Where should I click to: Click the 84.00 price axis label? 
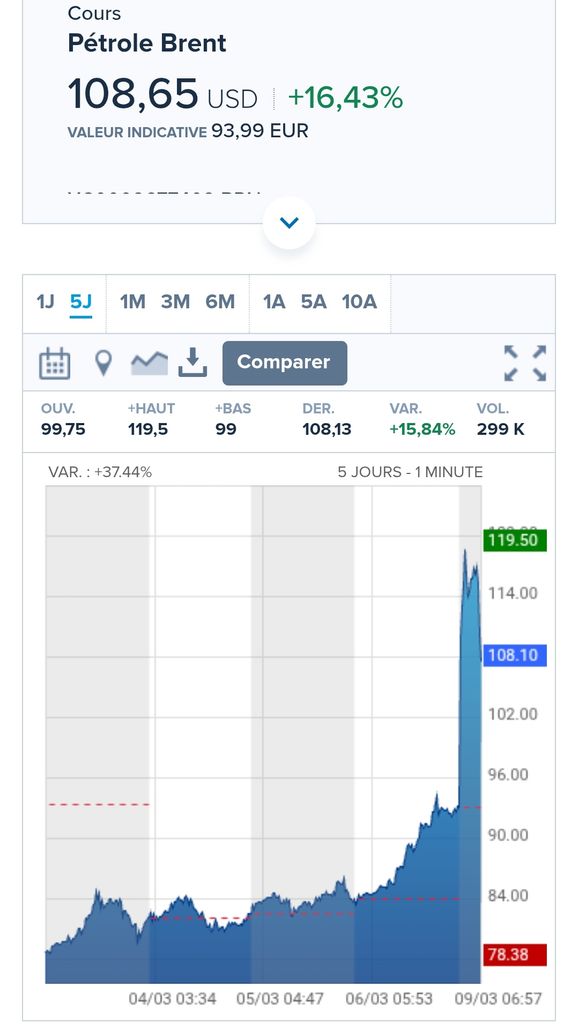508,895
